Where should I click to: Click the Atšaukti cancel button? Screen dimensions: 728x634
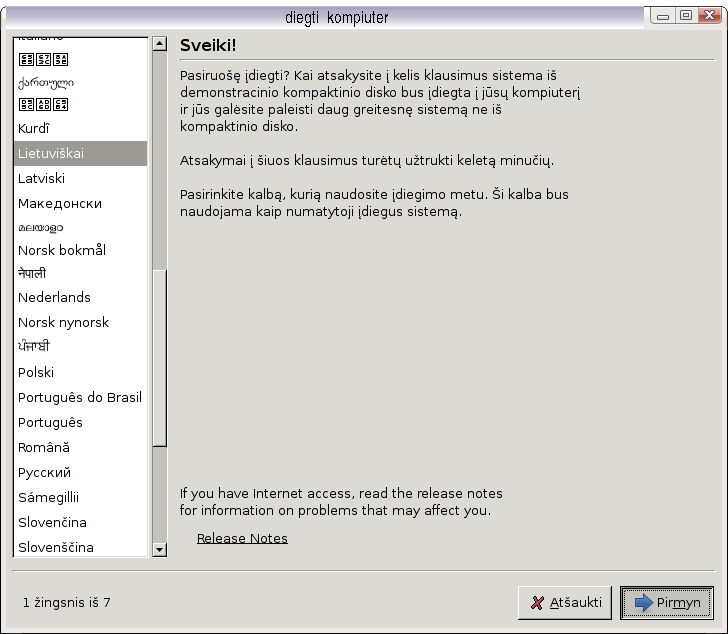point(565,603)
